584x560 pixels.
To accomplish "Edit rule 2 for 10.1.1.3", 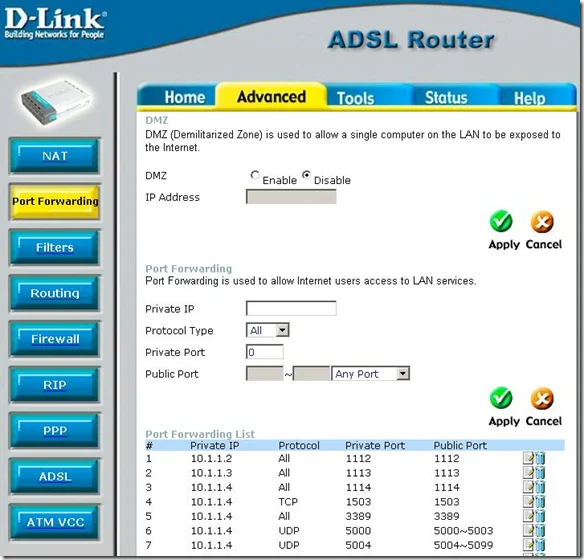I will click(x=529, y=472).
